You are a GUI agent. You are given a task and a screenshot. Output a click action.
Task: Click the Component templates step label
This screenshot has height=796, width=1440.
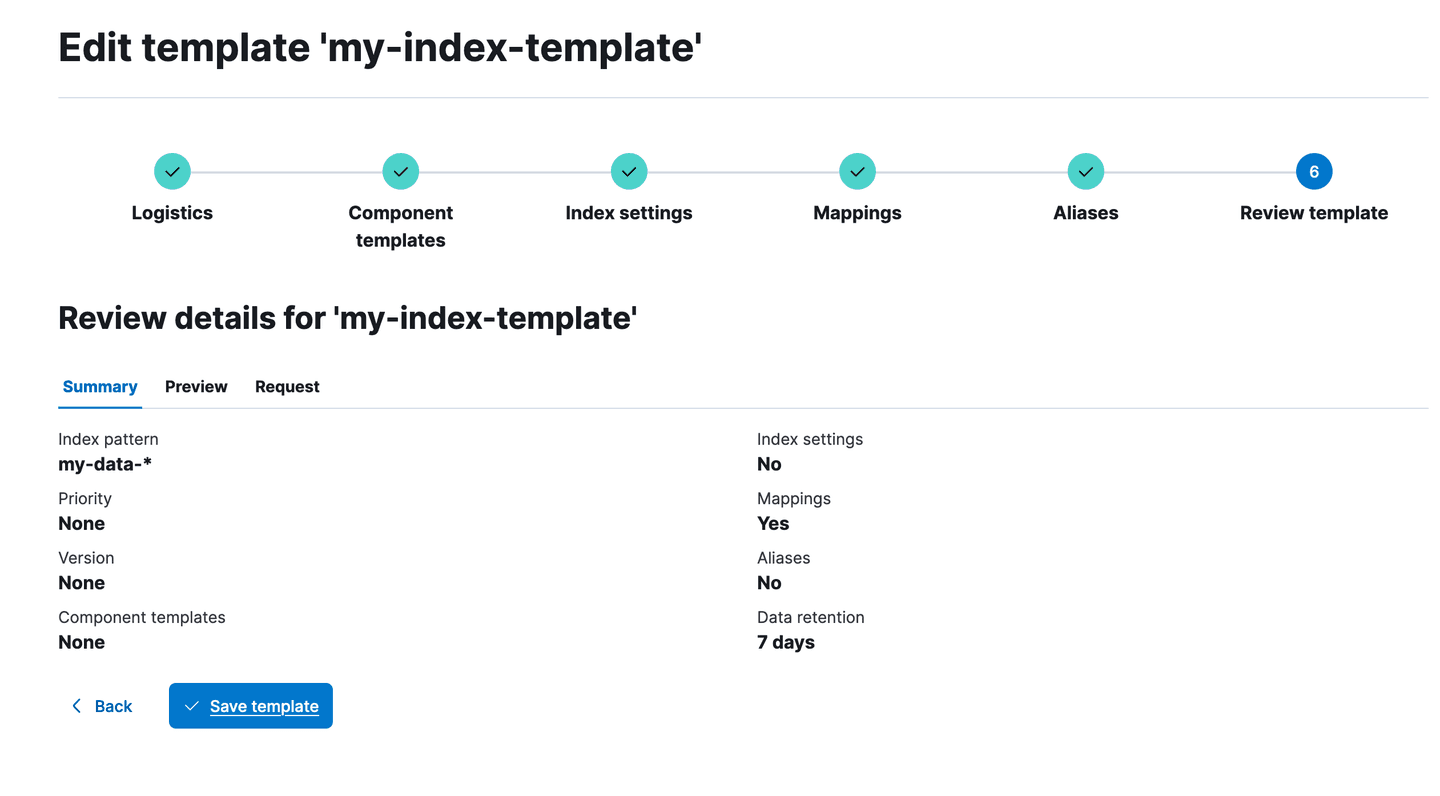[x=400, y=226]
